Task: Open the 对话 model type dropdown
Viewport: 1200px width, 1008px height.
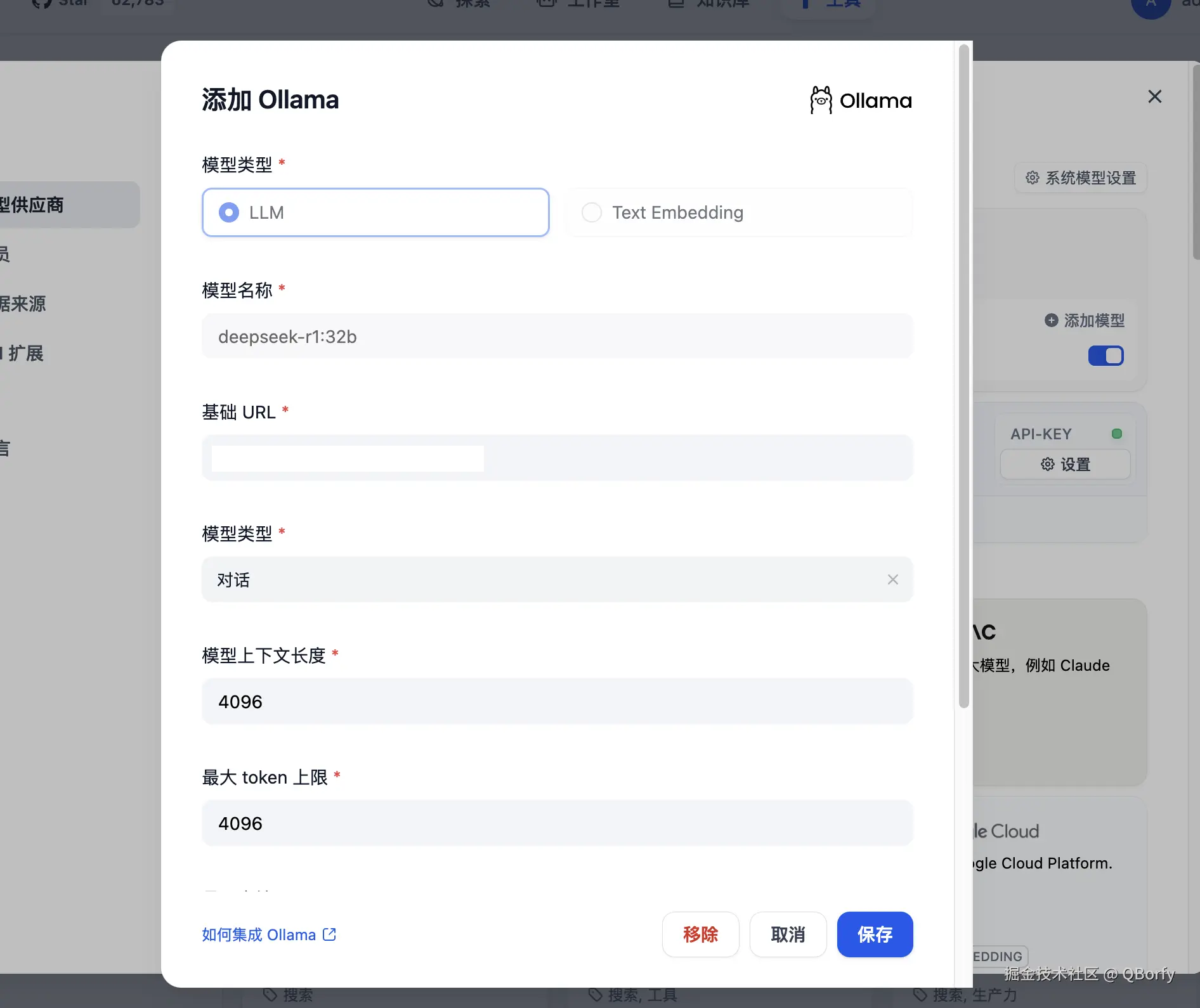Action: [x=558, y=579]
